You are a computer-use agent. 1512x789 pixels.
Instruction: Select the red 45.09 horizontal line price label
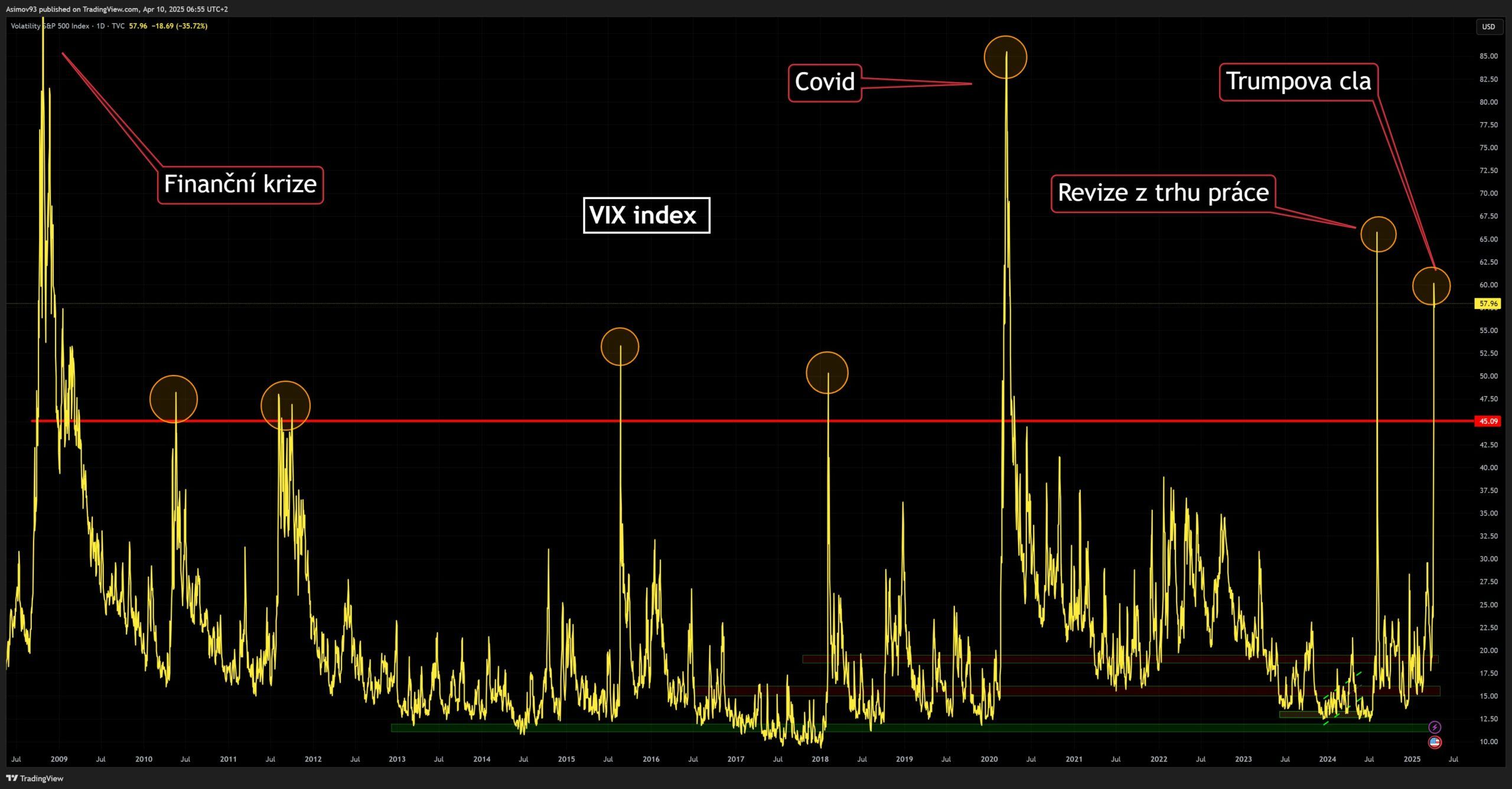click(x=1488, y=421)
